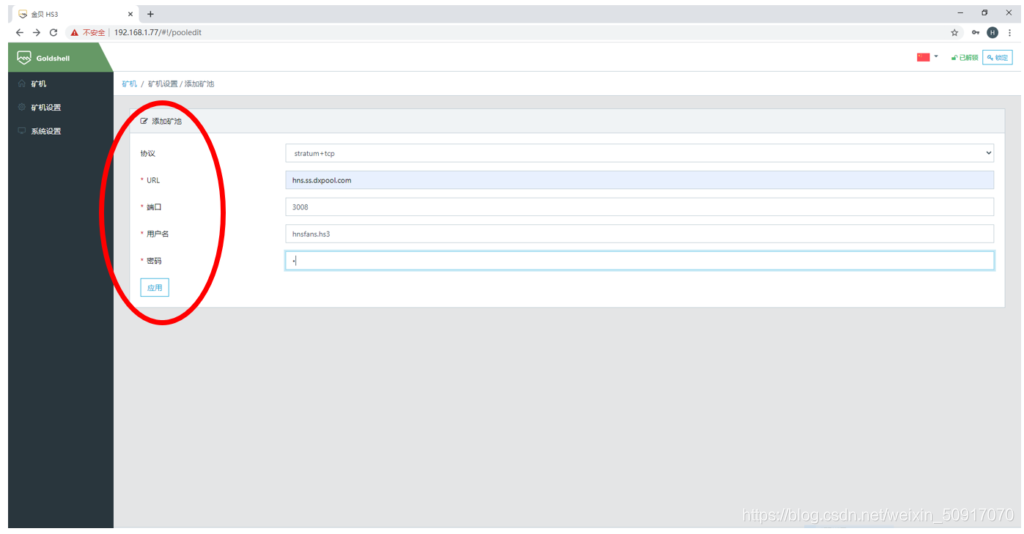Open the saved passwords key icon
The height and width of the screenshot is (534, 1024).
[x=975, y=32]
